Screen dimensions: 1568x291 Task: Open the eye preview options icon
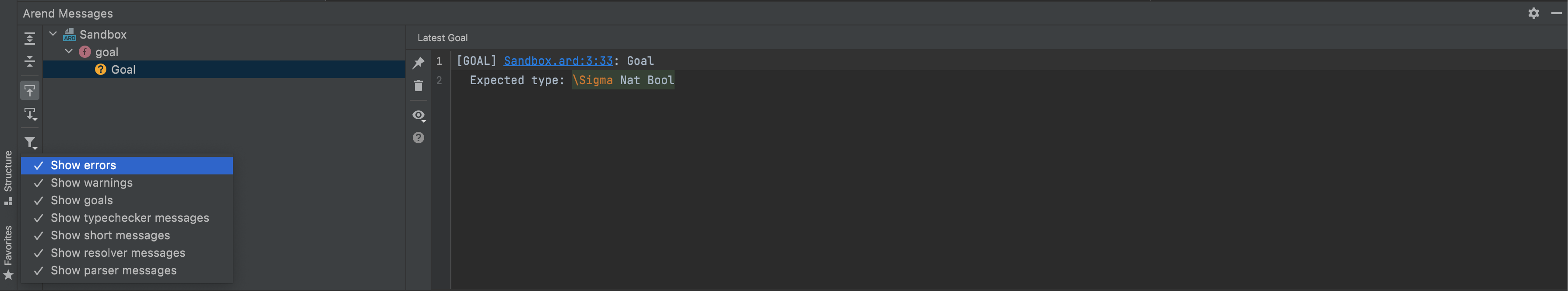(x=418, y=115)
